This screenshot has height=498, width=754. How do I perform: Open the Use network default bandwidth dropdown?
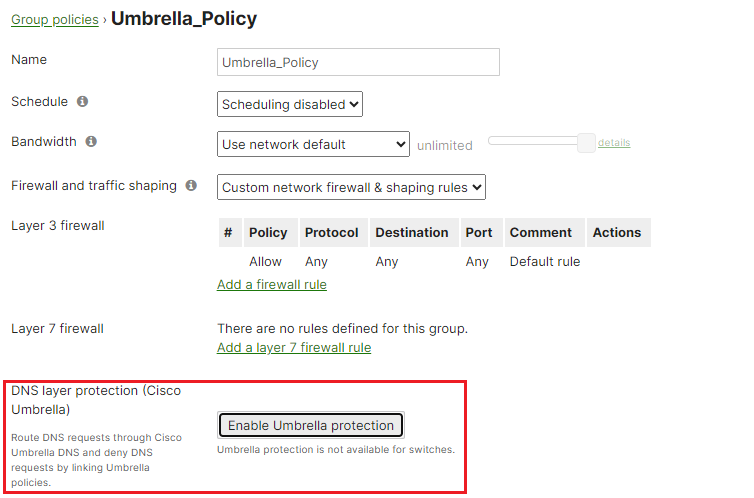tap(314, 144)
